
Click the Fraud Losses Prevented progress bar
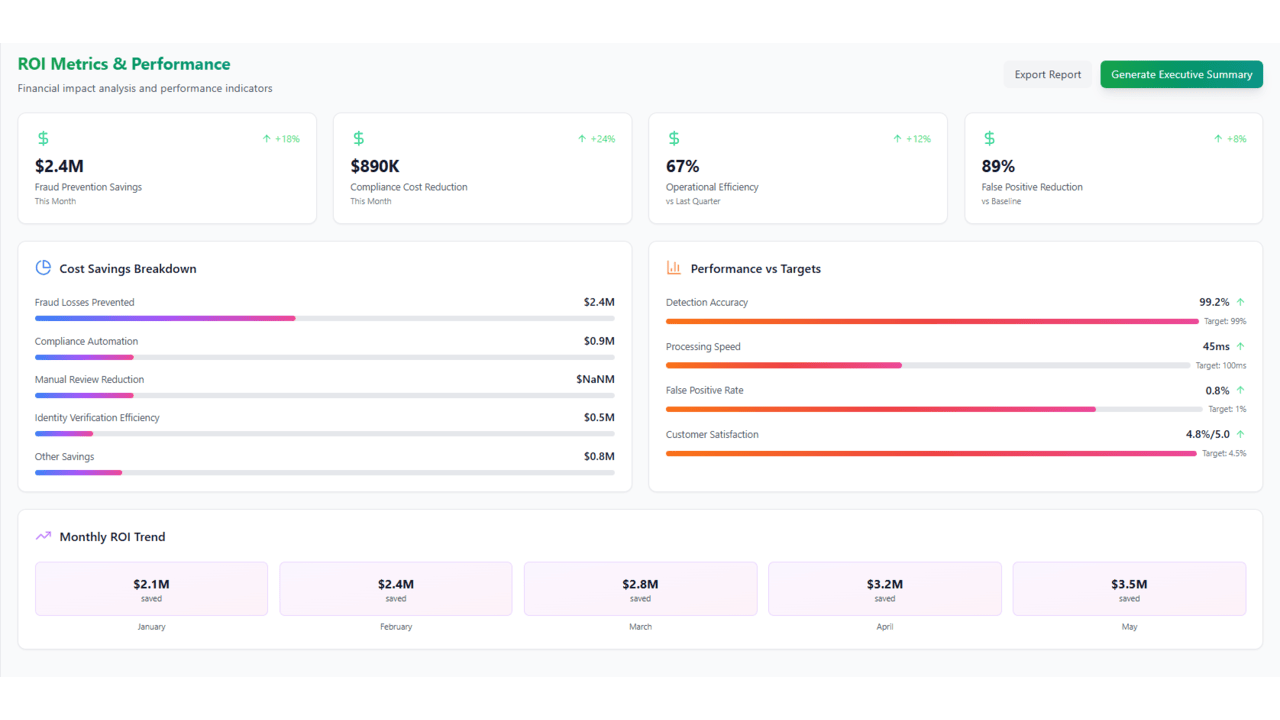[325, 318]
